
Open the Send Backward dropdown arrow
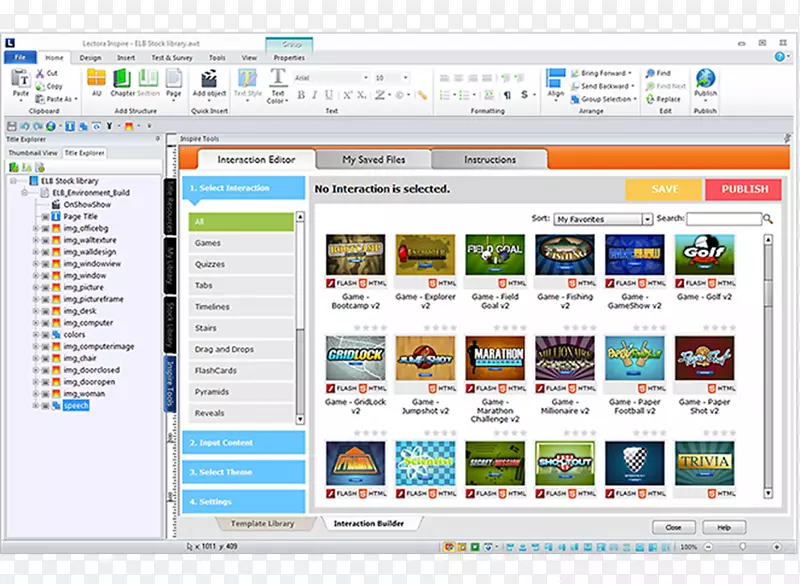[x=633, y=86]
